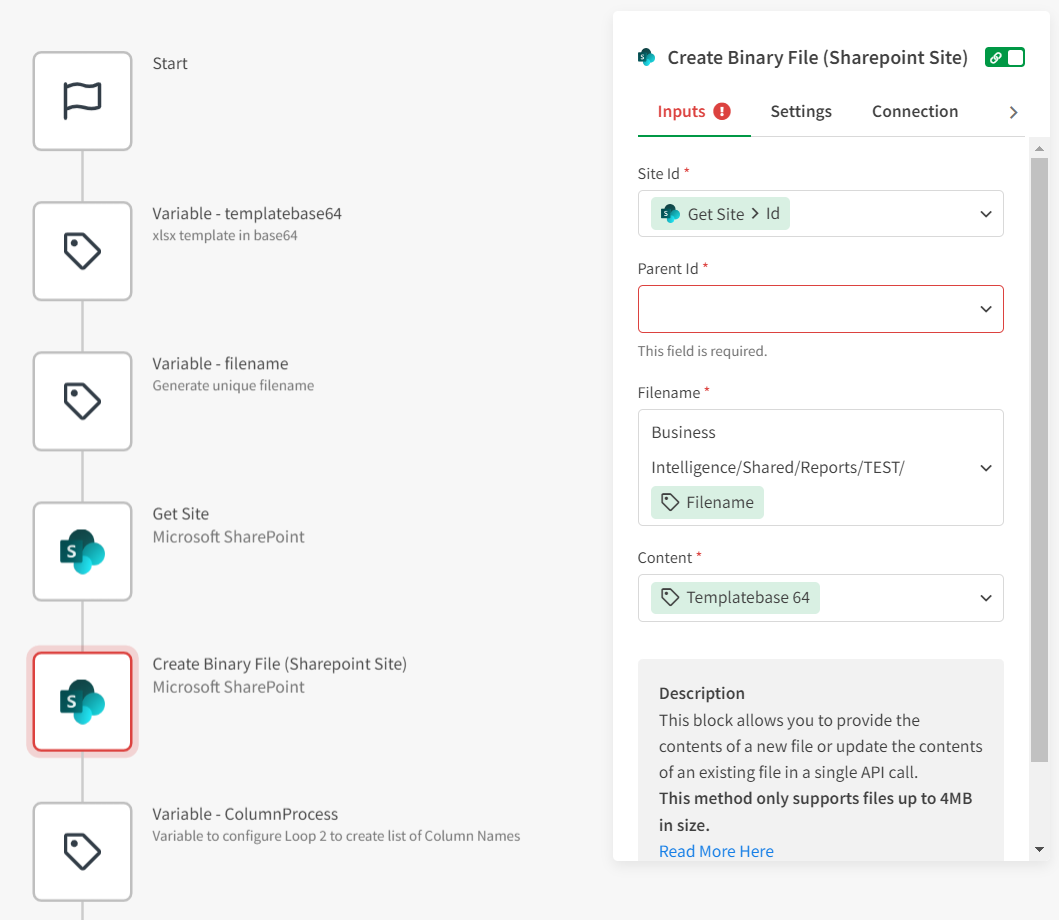
Task: Open the Get Site SharePoint block
Action: 82,551
